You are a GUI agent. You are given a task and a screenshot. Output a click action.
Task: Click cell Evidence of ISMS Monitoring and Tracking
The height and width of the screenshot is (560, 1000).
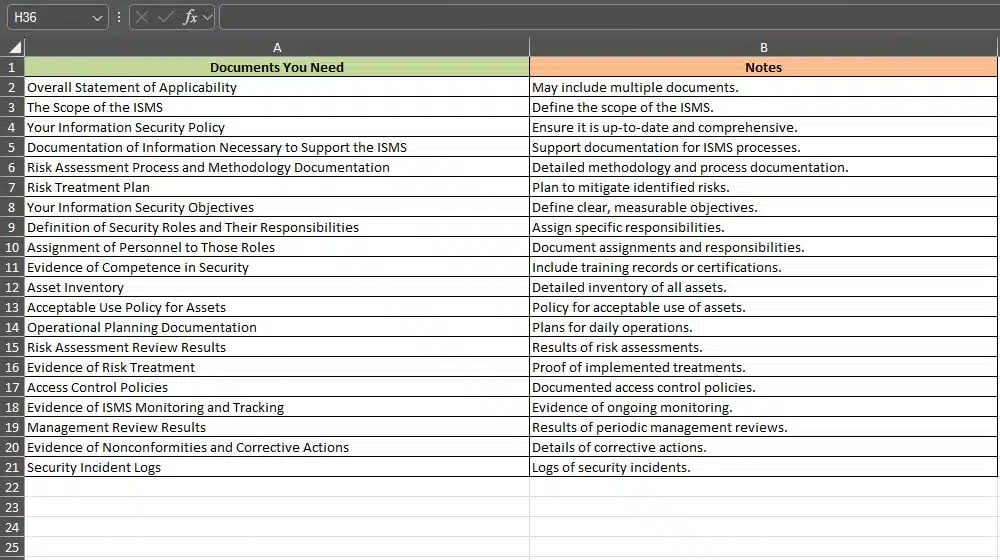(277, 407)
